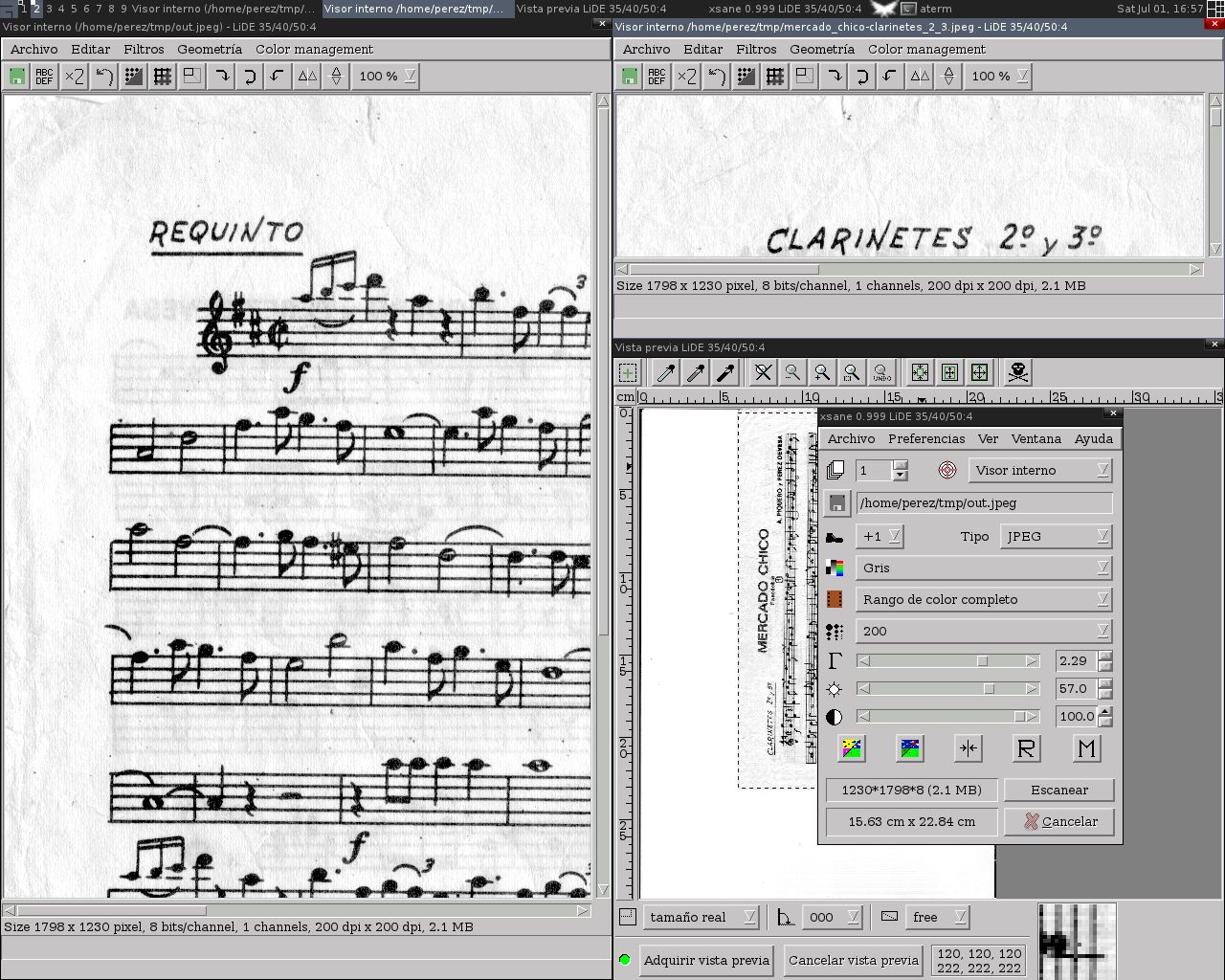
Task: Open the Visor interno target dropdown
Action: coord(1039,470)
